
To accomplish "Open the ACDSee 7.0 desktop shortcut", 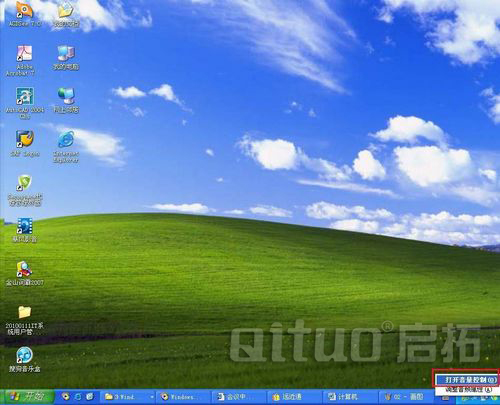I will [25, 14].
